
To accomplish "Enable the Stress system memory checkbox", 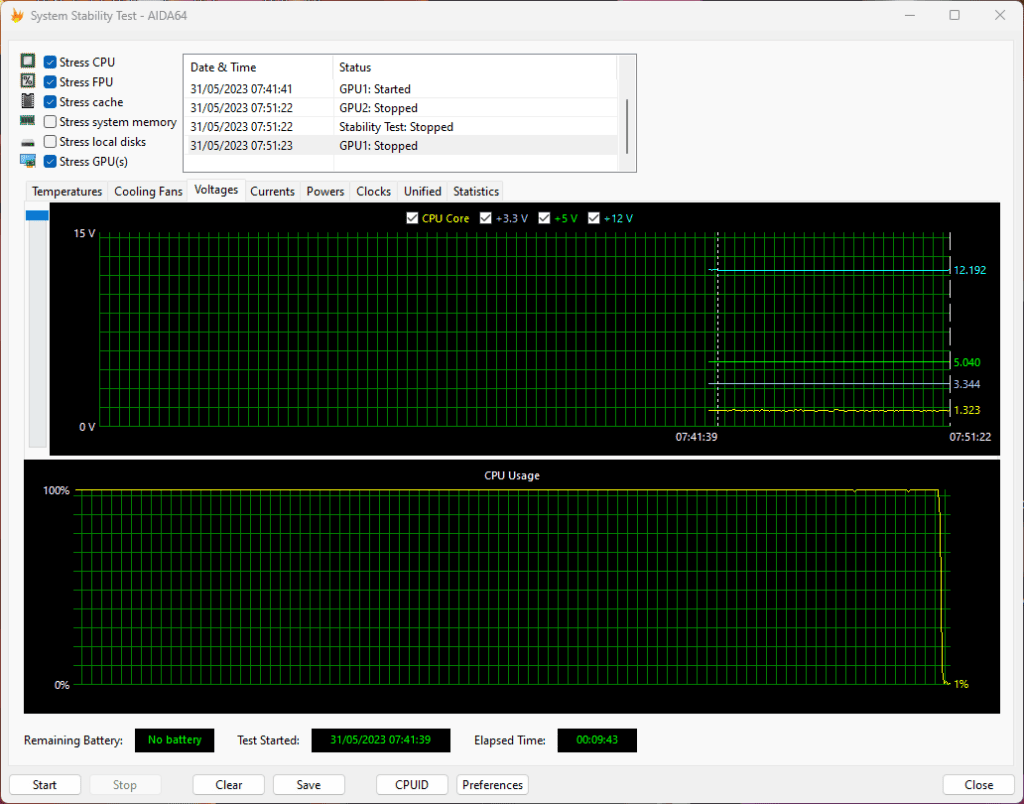I will click(x=50, y=121).
